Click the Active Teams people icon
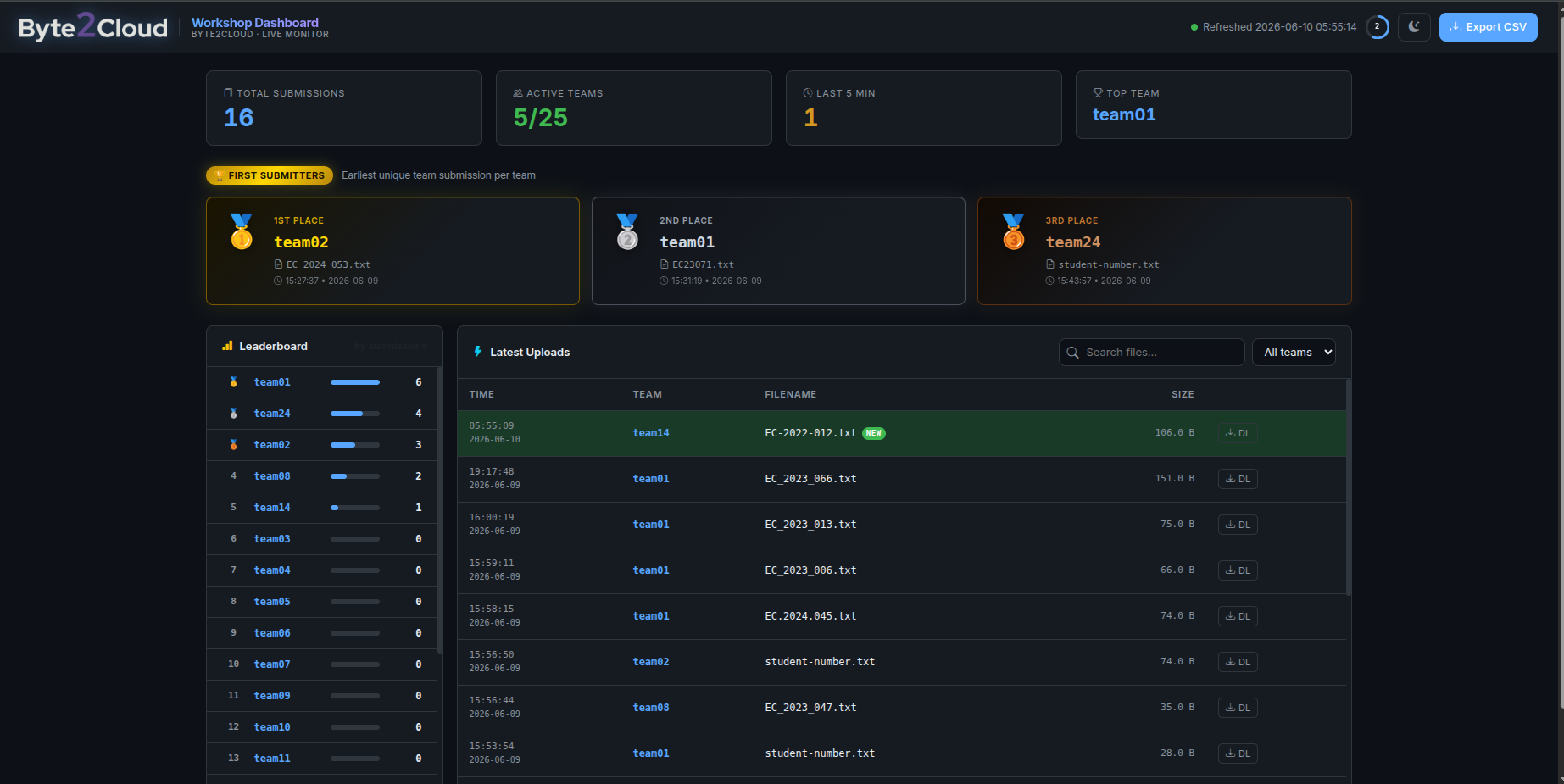The height and width of the screenshot is (784, 1564). tap(518, 93)
